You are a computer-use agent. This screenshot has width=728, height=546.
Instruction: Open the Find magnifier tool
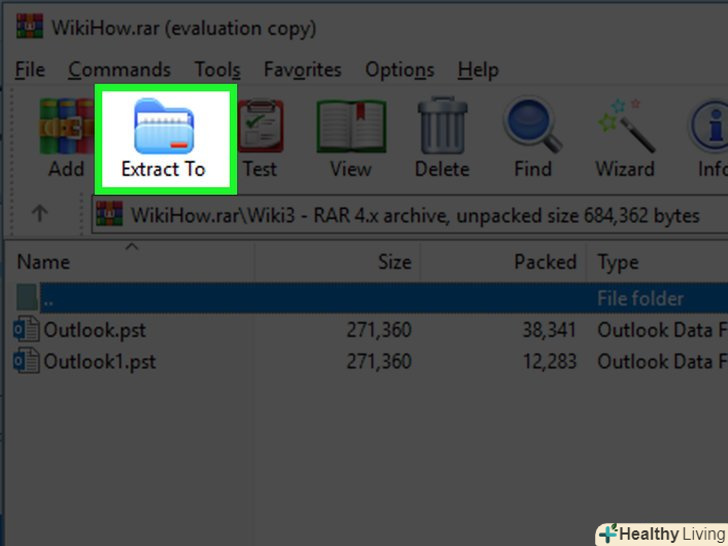(x=533, y=124)
